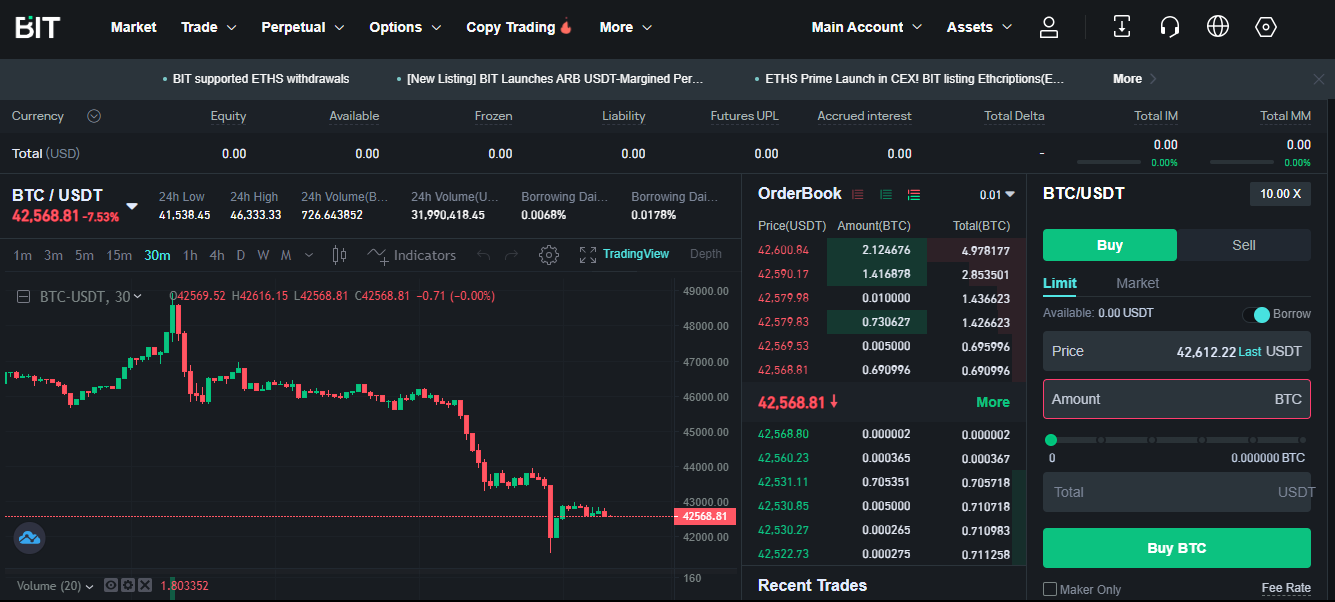
Task: Show More in the OrderBook
Action: coord(993,402)
